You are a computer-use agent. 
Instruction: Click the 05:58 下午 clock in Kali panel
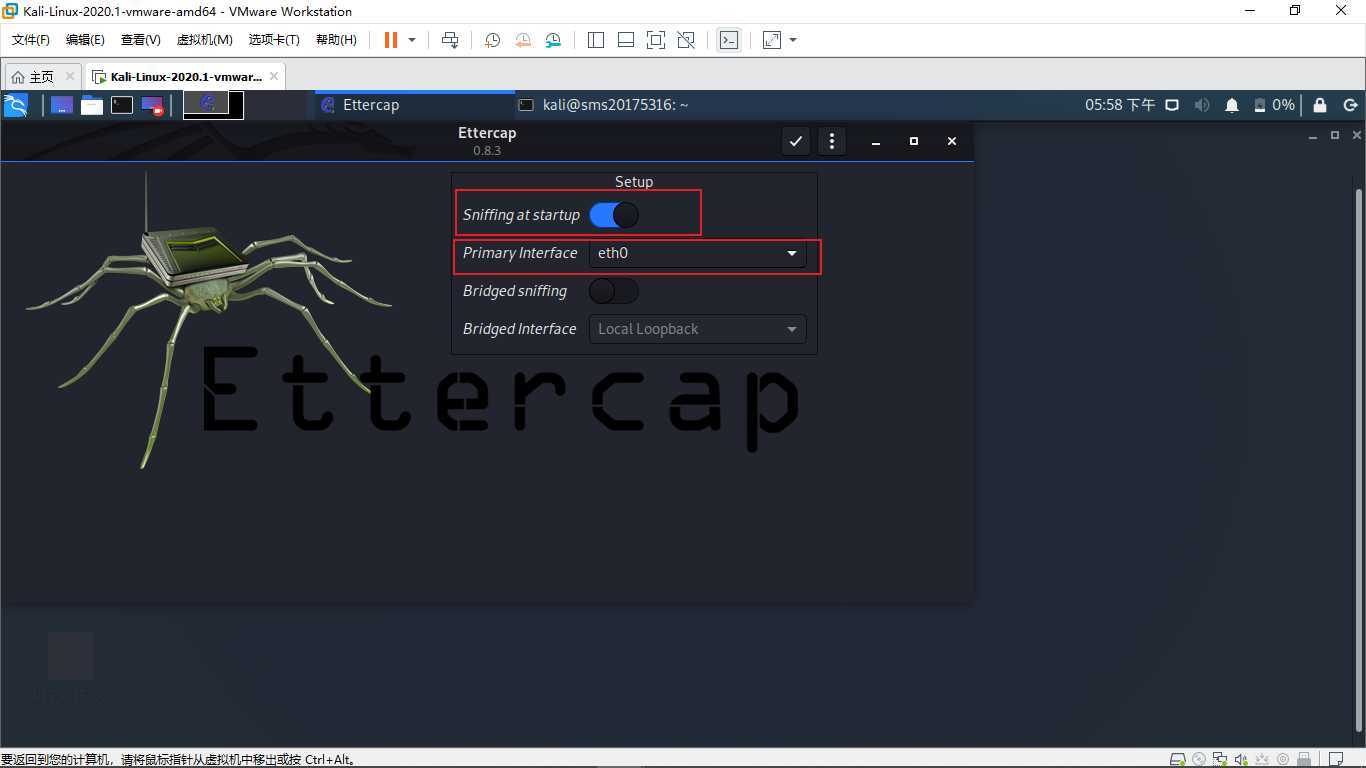click(1120, 105)
